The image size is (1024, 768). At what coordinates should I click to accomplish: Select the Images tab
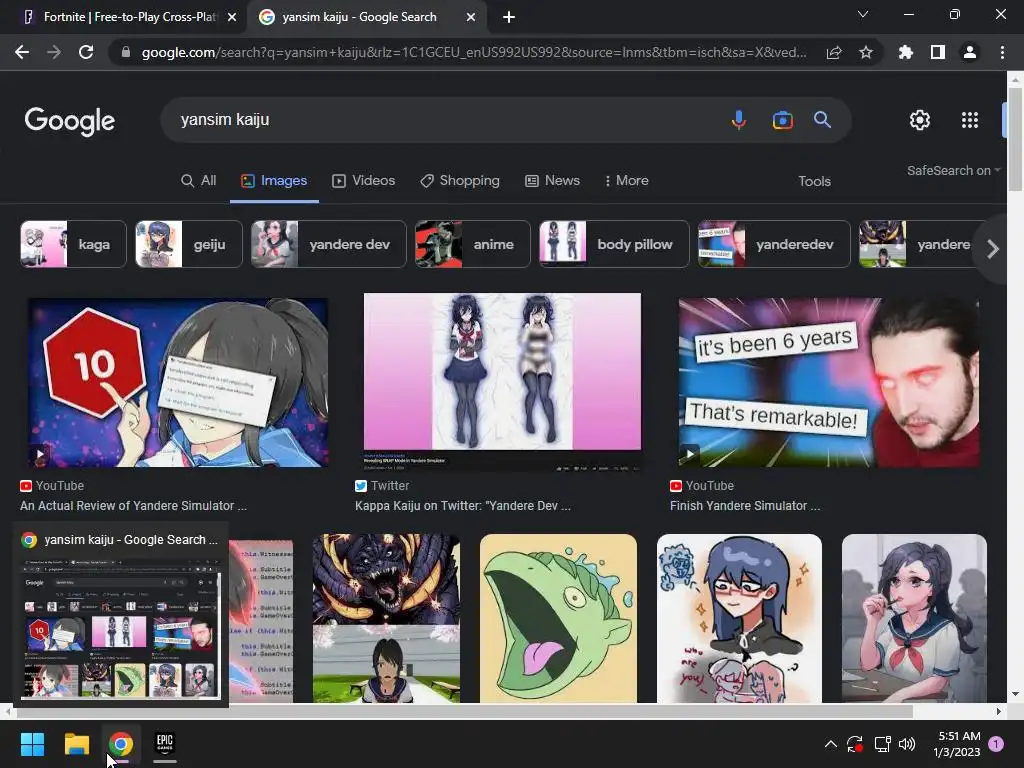point(274,181)
